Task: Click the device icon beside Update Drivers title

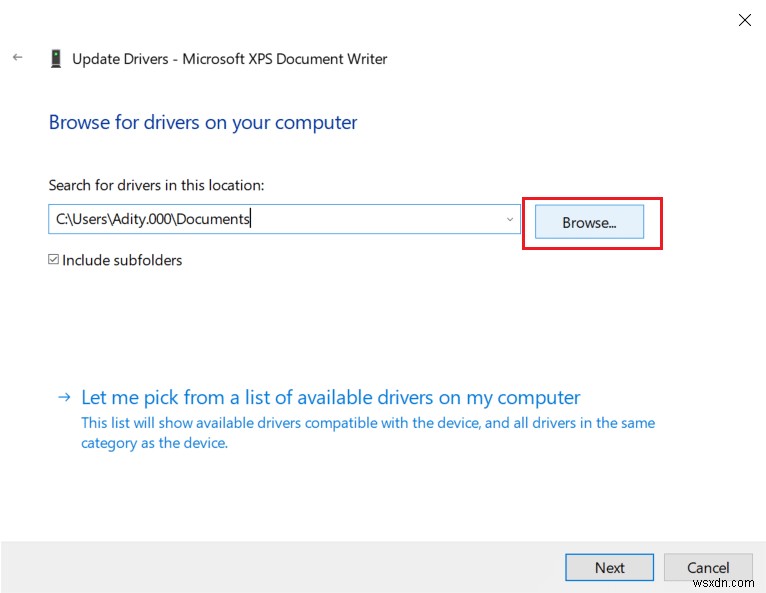Action: pos(56,59)
